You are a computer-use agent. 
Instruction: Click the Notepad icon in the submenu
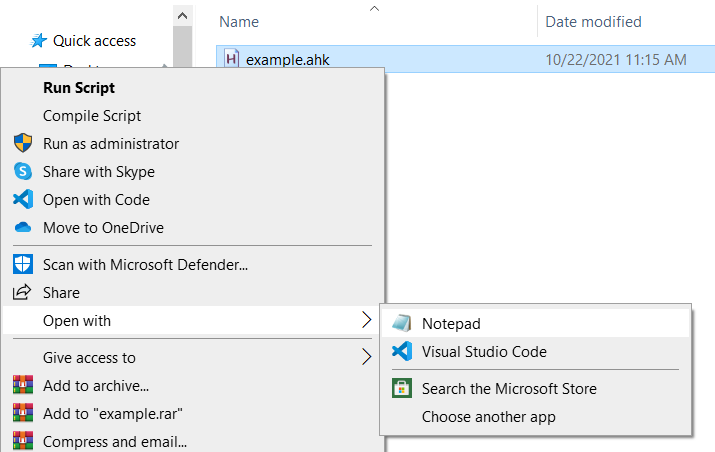click(402, 323)
